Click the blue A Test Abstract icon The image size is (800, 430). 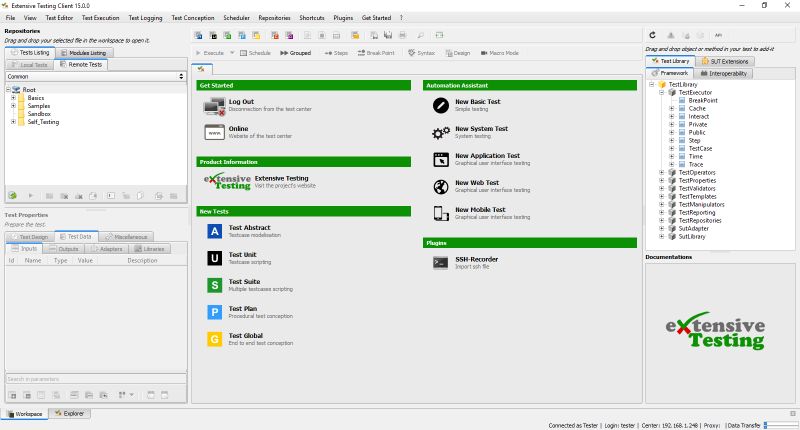[214, 231]
